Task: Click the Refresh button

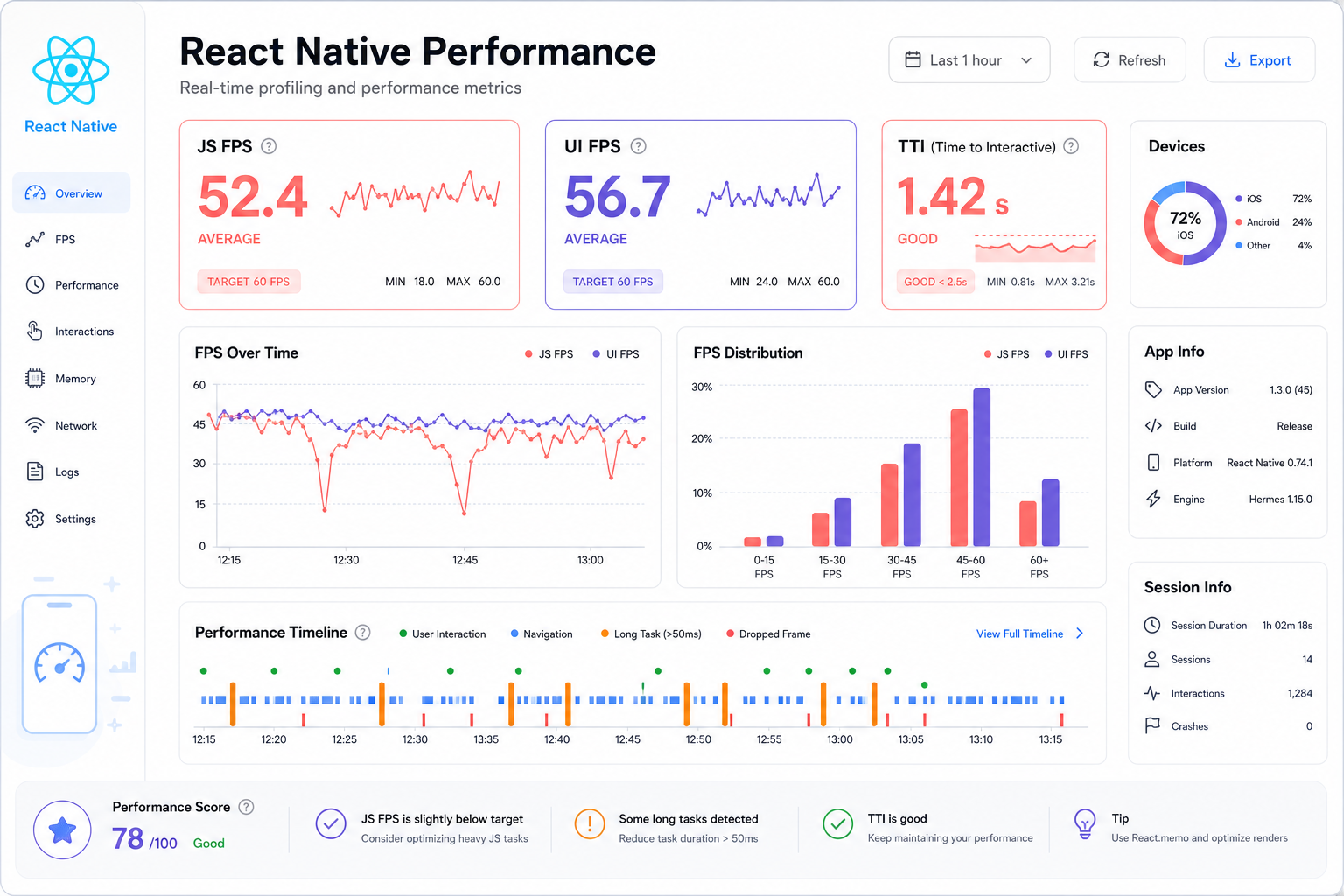Action: (x=1130, y=59)
